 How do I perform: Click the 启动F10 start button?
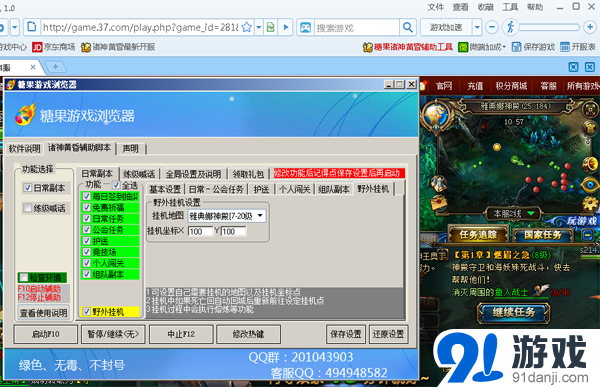46,334
